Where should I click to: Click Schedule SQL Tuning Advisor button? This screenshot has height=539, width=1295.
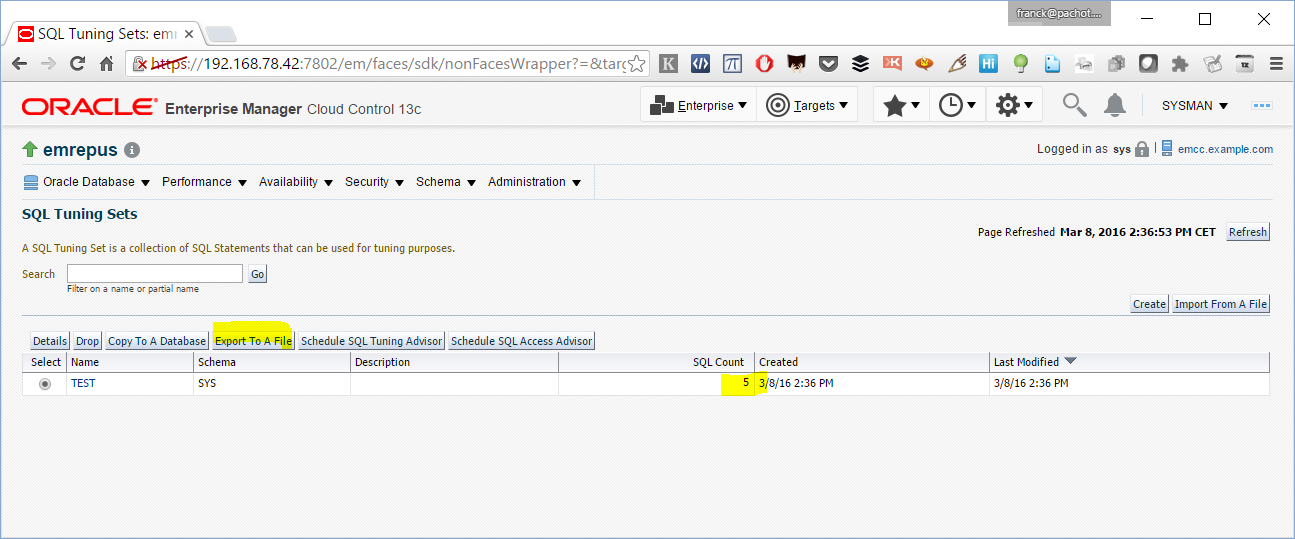click(372, 341)
